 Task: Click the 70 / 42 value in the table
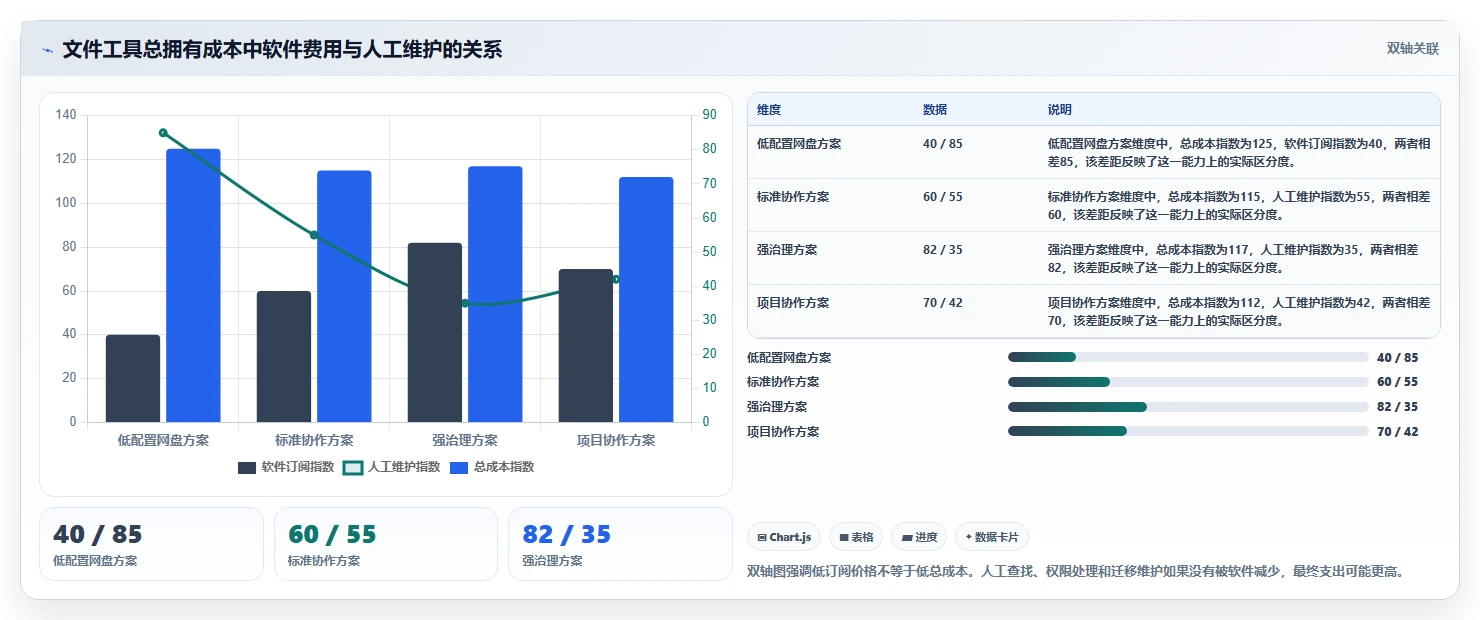tap(943, 303)
